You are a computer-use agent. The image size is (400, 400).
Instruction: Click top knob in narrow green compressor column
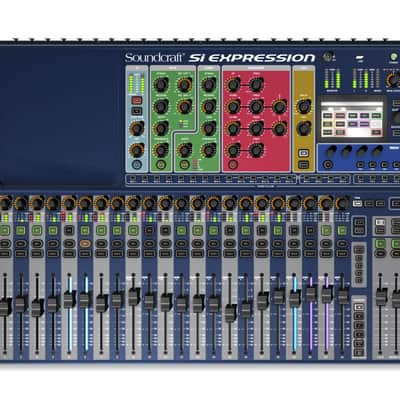click(x=209, y=84)
